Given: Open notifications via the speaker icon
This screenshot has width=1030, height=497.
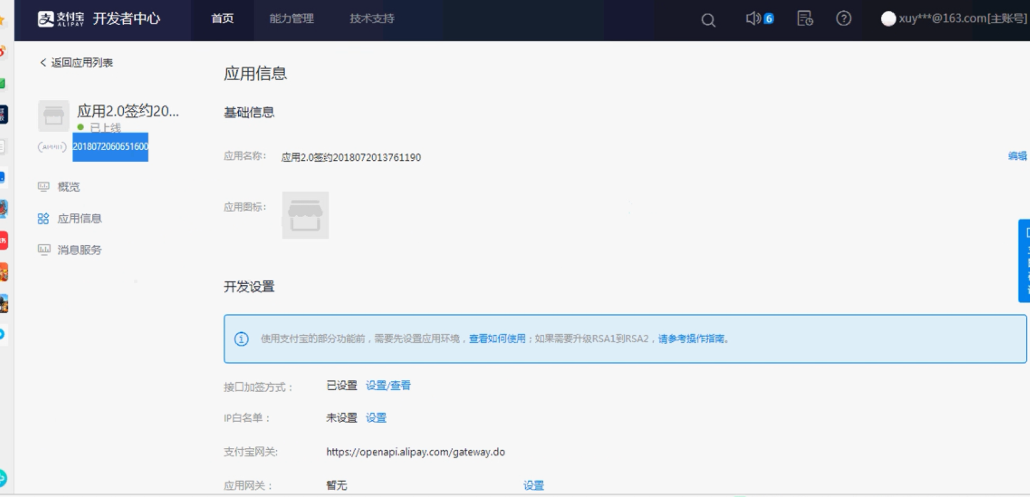Looking at the screenshot, I should coord(754,19).
